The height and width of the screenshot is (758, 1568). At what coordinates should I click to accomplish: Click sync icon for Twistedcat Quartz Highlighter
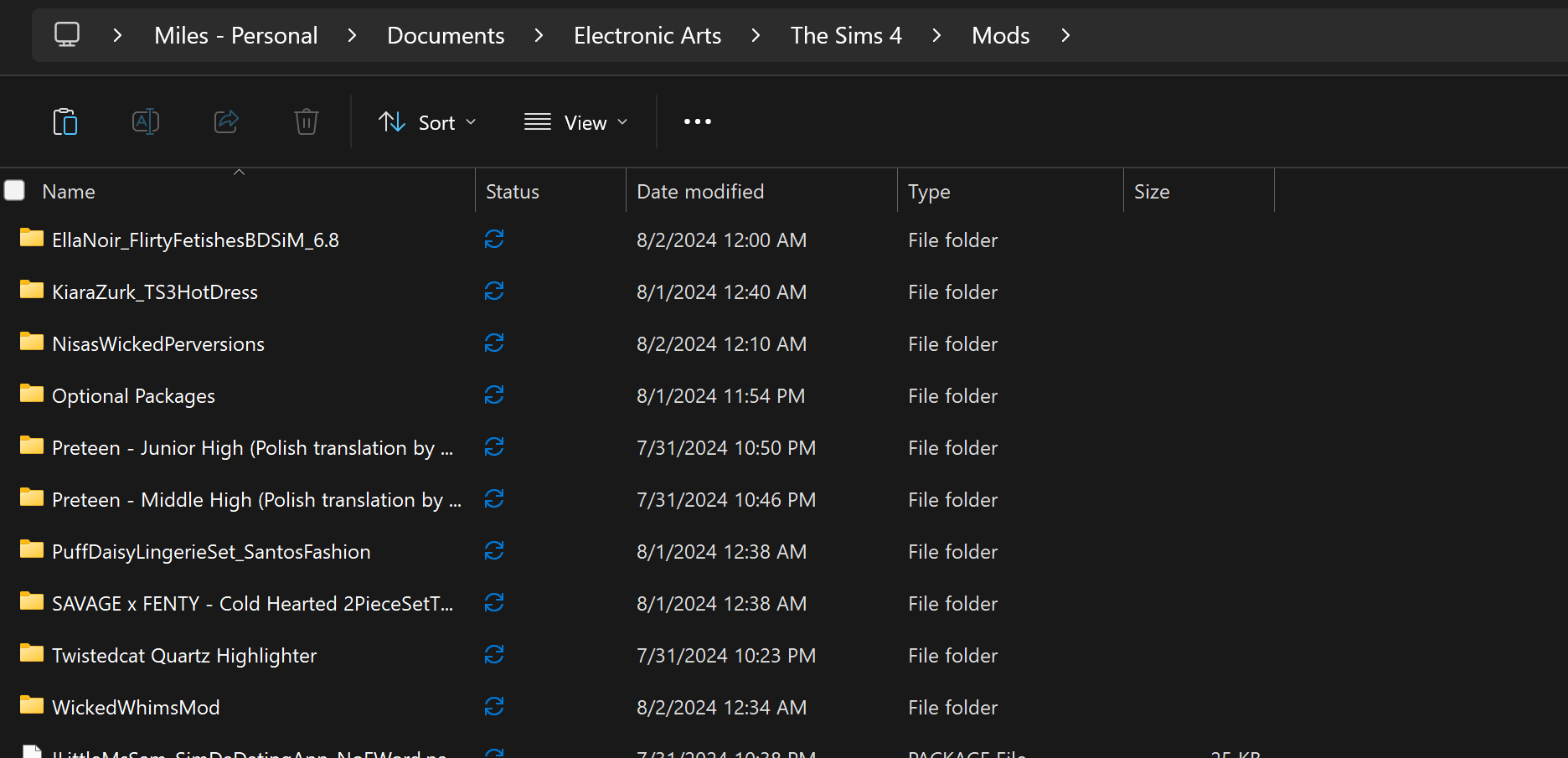(x=494, y=655)
